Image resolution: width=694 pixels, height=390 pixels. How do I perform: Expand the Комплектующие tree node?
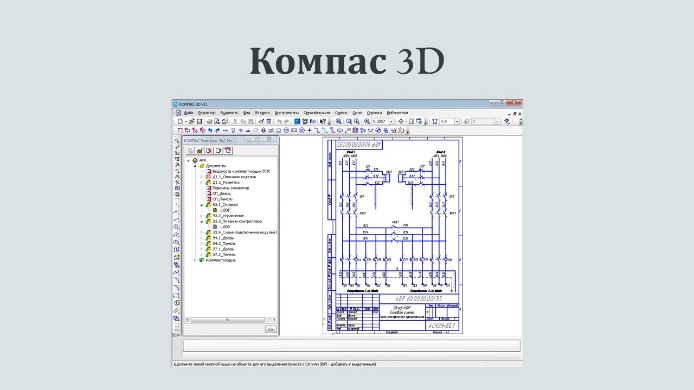tap(195, 260)
